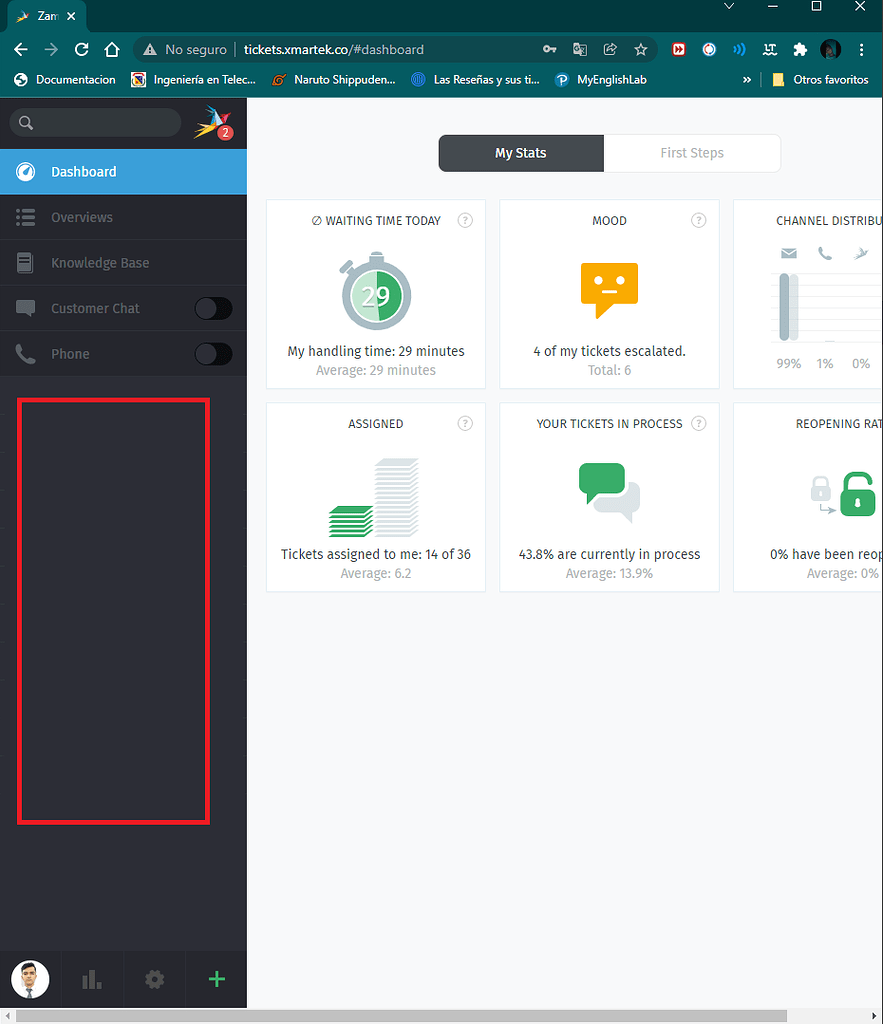The image size is (883, 1024).
Task: Open the Chrome three-dot menu
Action: coord(862,49)
